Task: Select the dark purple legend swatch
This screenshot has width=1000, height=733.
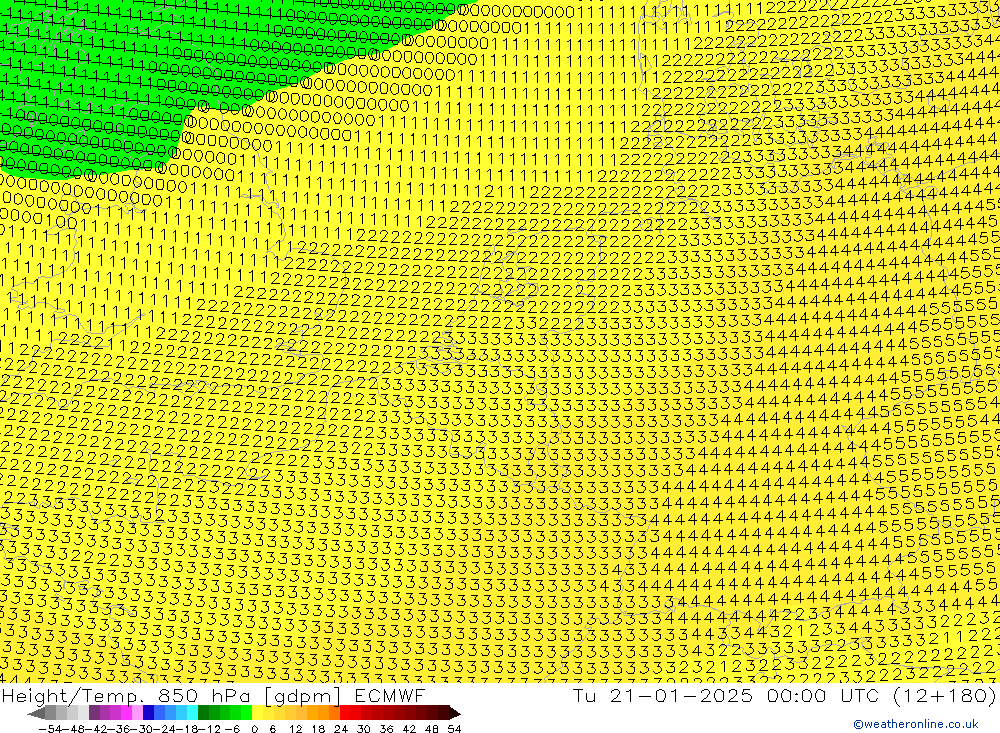Action: [x=94, y=713]
